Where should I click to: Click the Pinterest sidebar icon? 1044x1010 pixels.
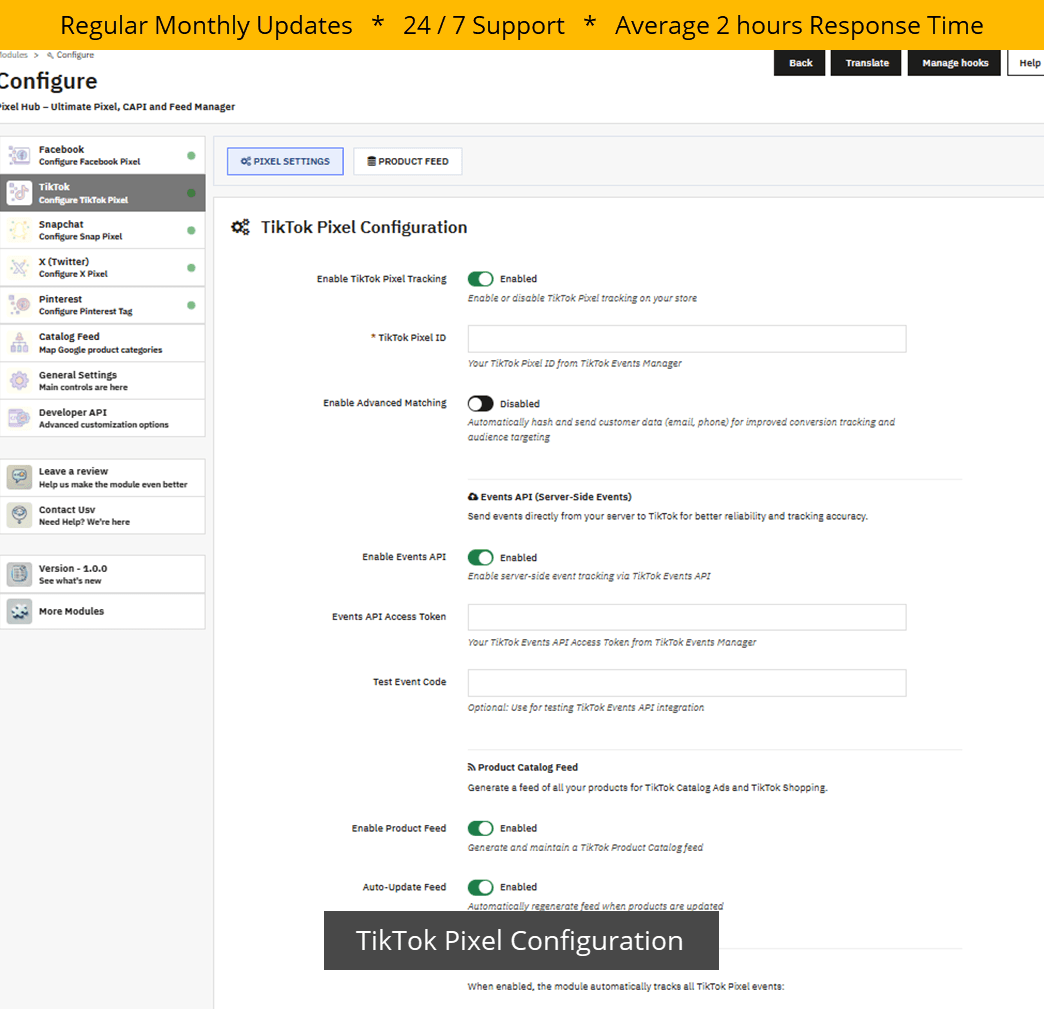point(19,305)
